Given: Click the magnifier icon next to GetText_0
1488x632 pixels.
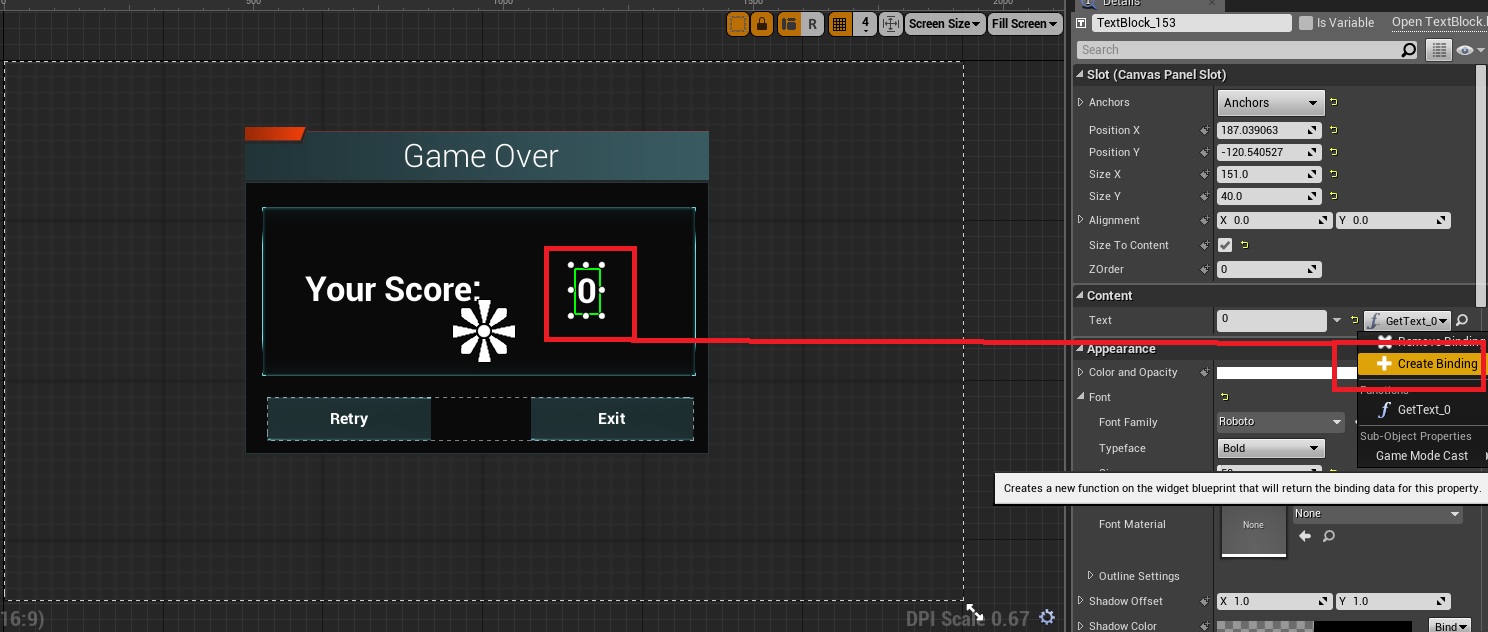Looking at the screenshot, I should coord(1462,321).
